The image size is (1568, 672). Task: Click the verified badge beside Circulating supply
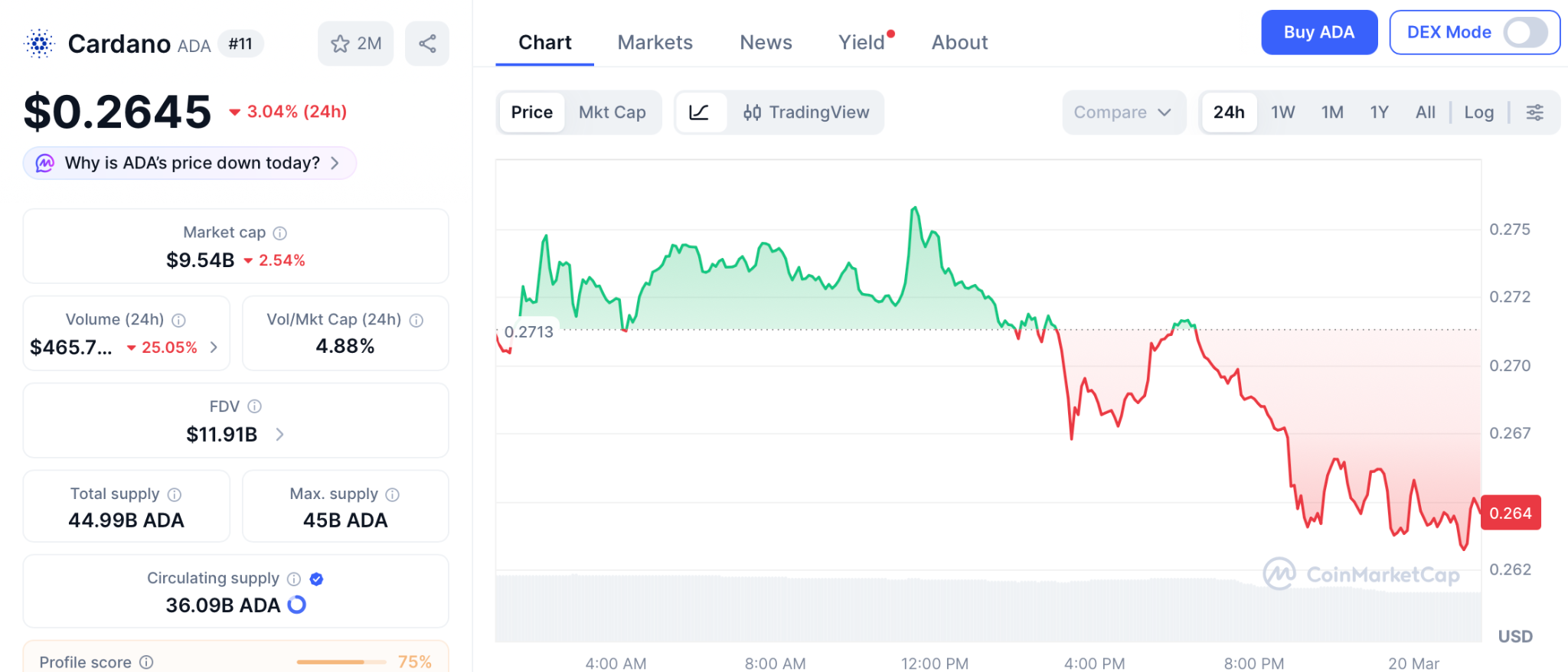pos(316,579)
